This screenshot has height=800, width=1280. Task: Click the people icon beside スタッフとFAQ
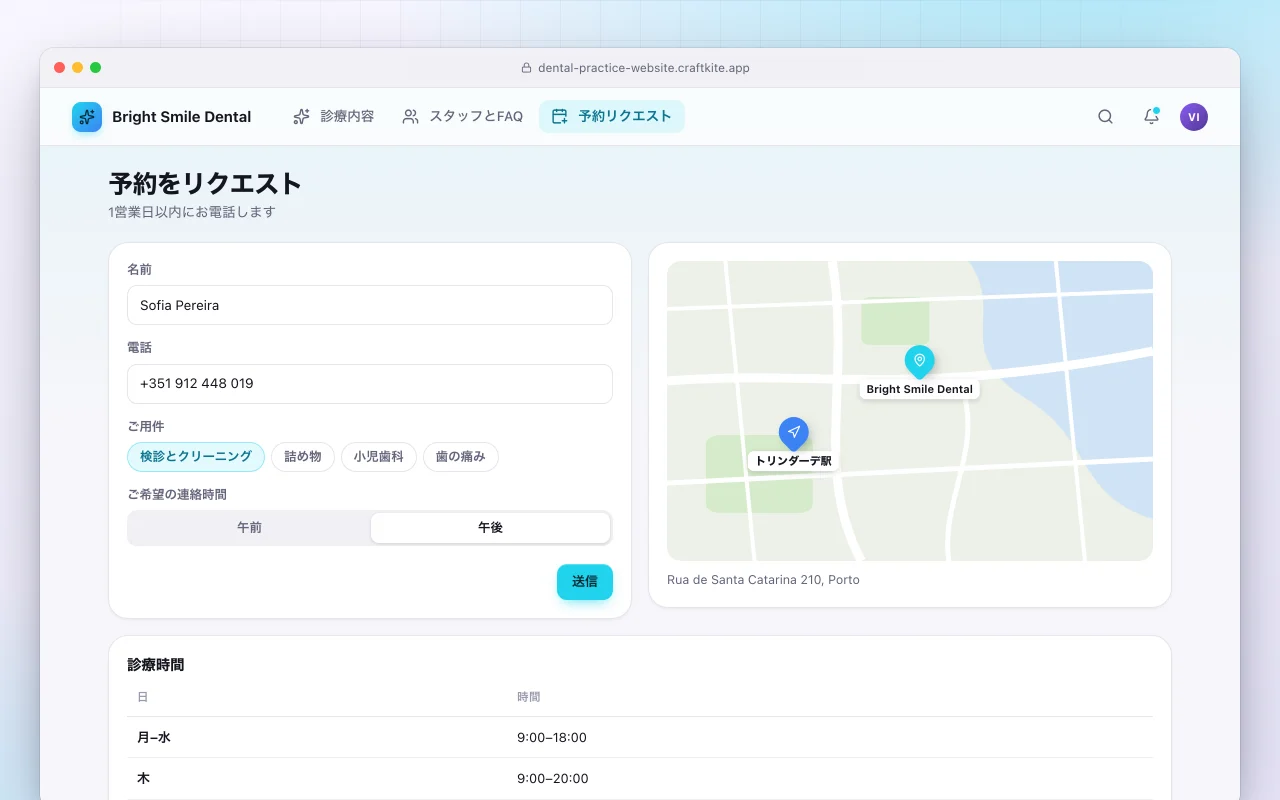coord(410,117)
